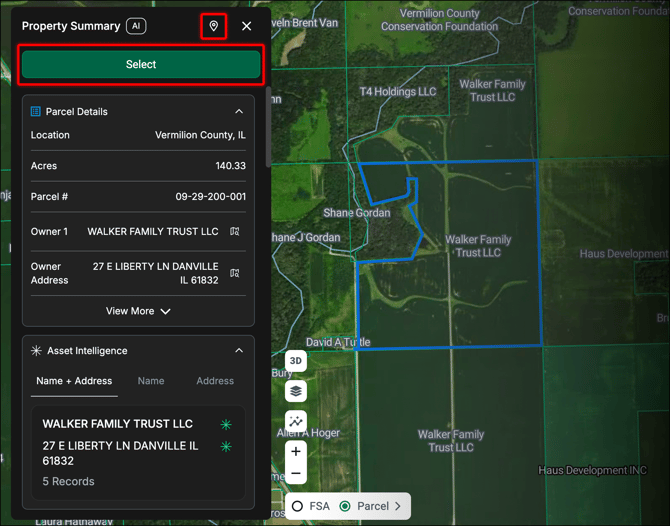Click the map search icon next to Owner 1

coord(235,231)
